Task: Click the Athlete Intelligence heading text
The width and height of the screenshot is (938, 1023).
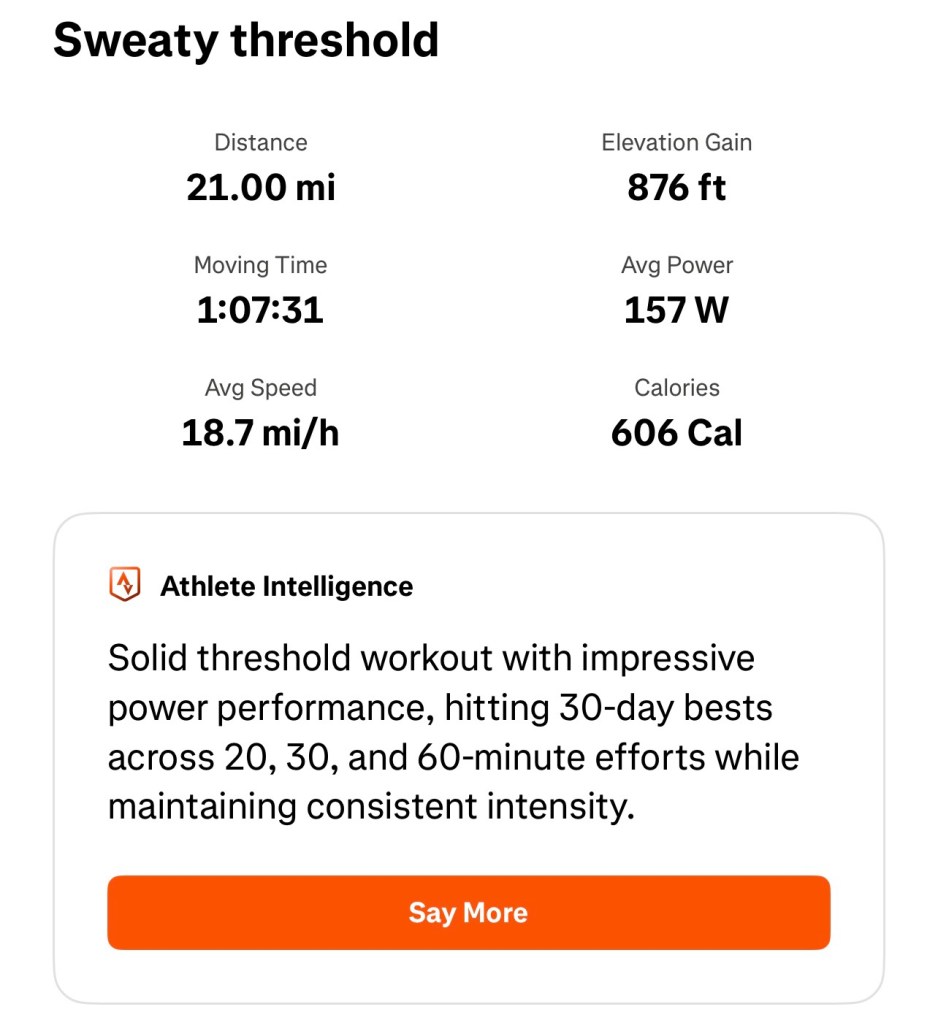Action: [287, 586]
